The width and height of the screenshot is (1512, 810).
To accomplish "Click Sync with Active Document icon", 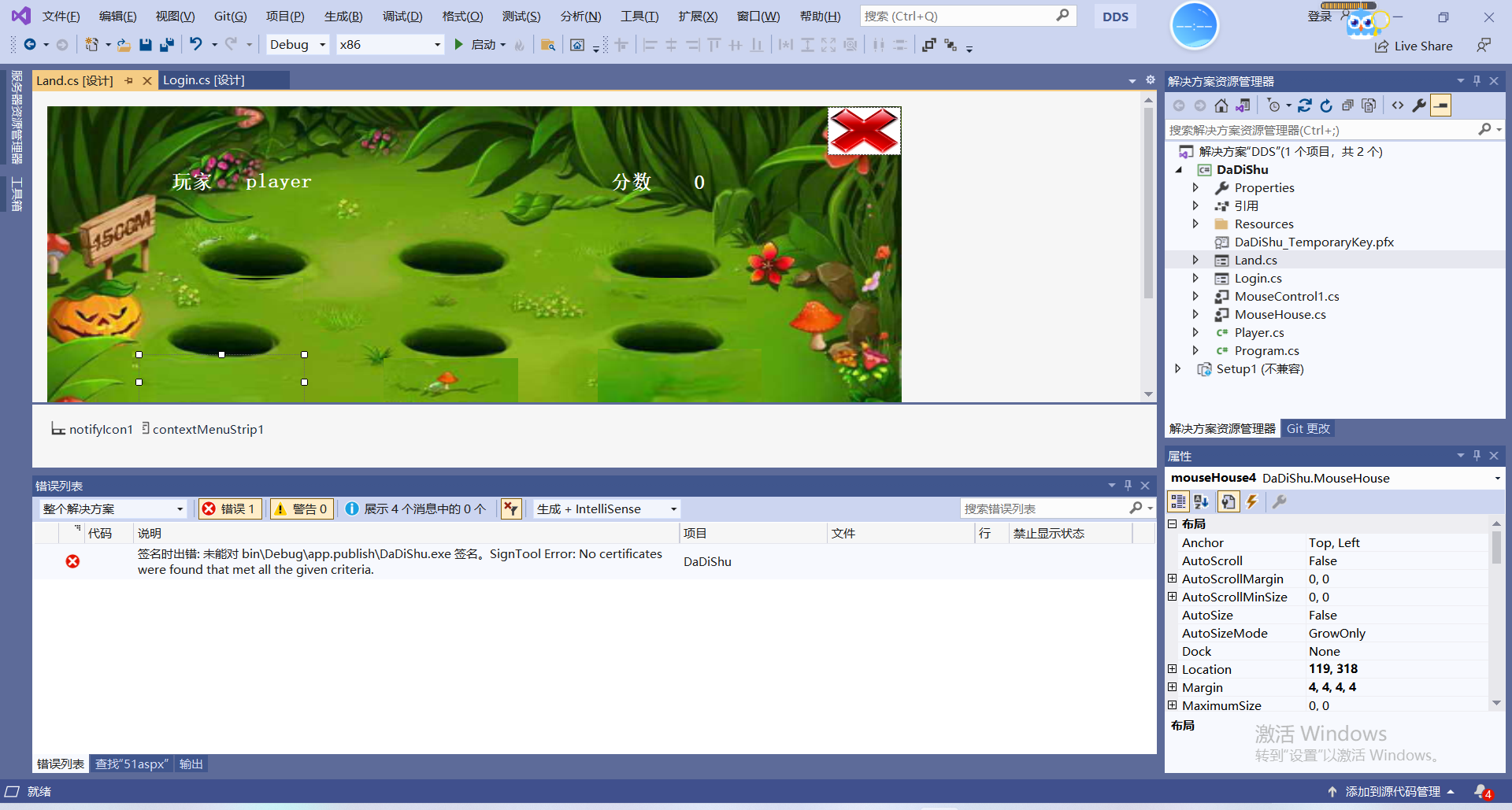I will tap(1305, 105).
